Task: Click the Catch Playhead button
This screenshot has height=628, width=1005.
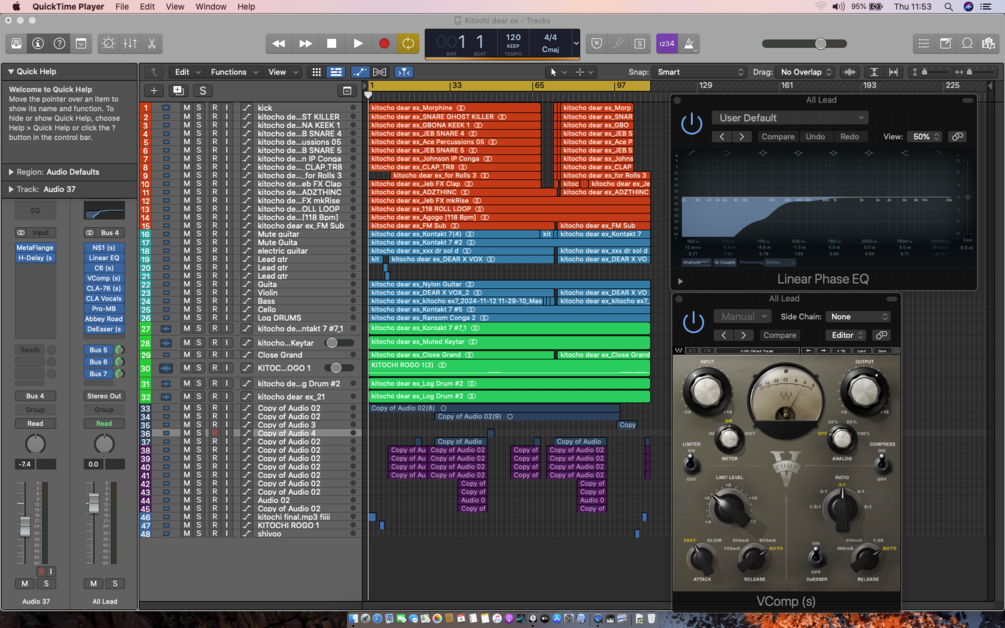Action: pyautogui.click(x=404, y=72)
